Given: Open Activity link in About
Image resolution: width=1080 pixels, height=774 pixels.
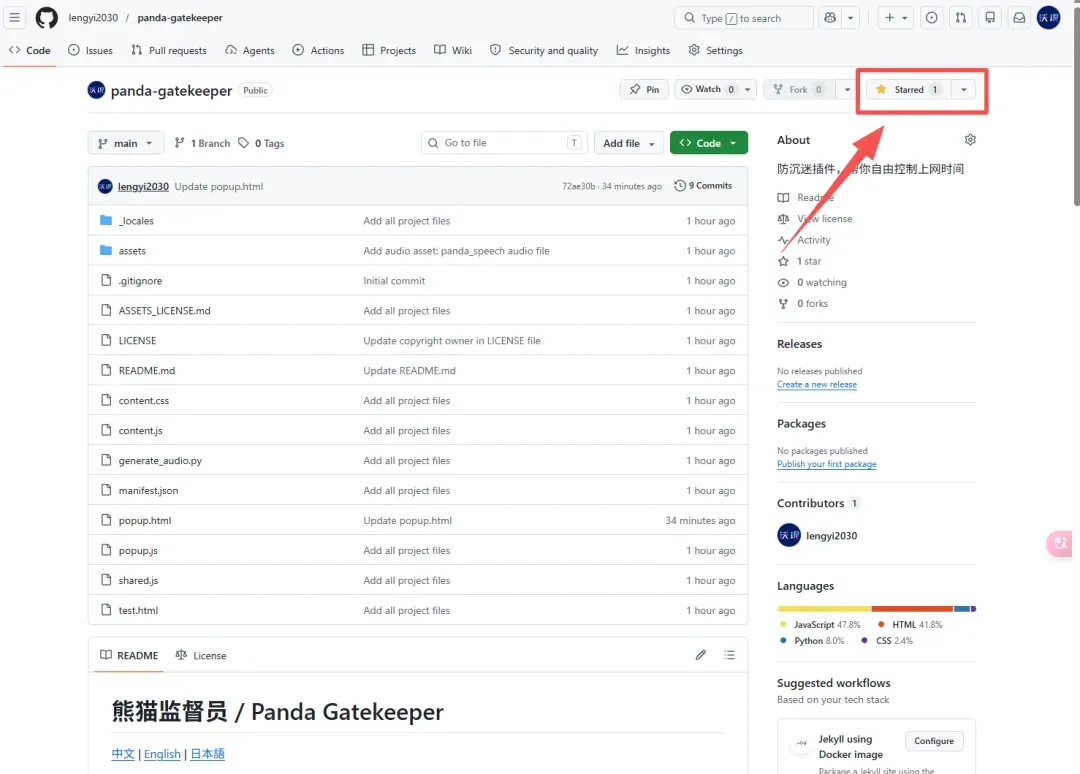Looking at the screenshot, I should pyautogui.click(x=813, y=240).
